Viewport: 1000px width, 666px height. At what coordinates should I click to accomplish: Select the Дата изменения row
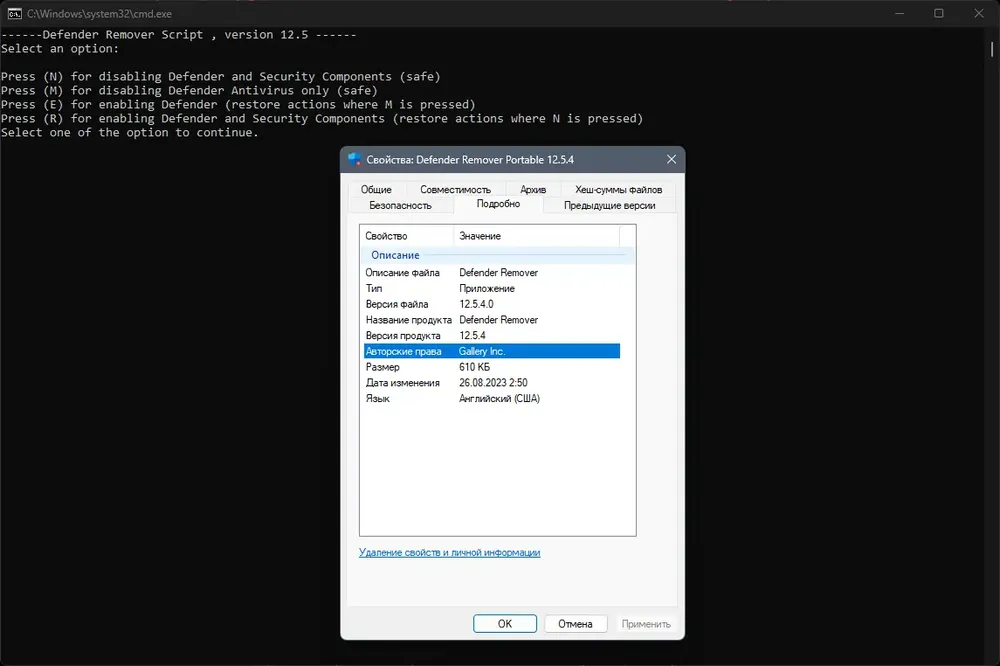pyautogui.click(x=492, y=383)
